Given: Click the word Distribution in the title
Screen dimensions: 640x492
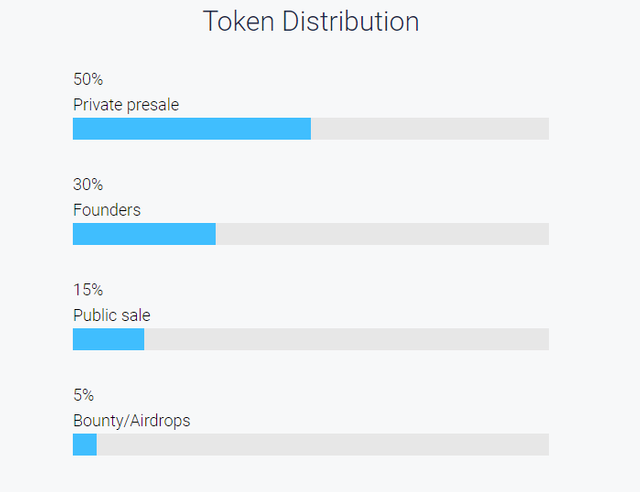Looking at the screenshot, I should point(350,21).
